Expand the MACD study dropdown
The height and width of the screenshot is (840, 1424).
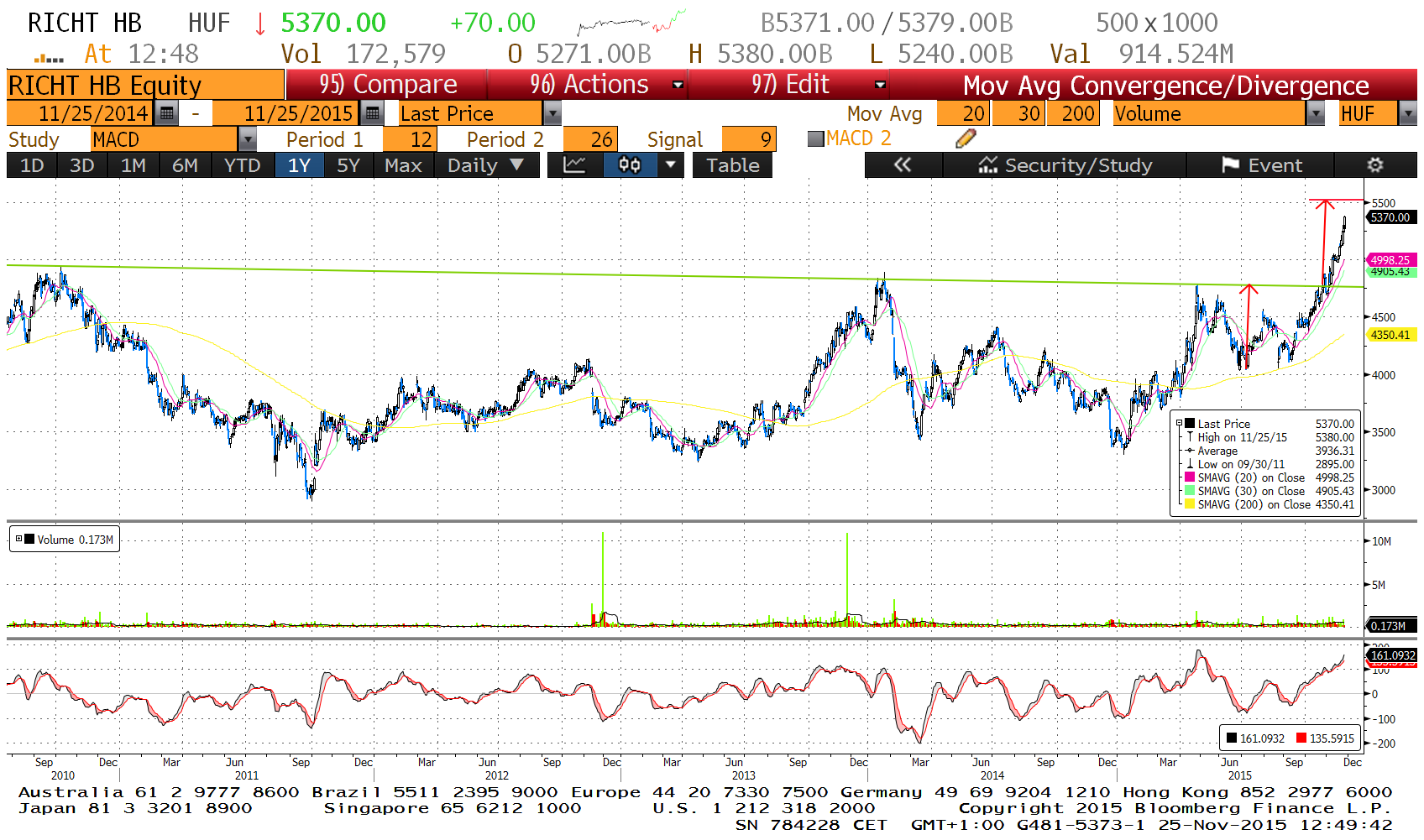pos(247,139)
